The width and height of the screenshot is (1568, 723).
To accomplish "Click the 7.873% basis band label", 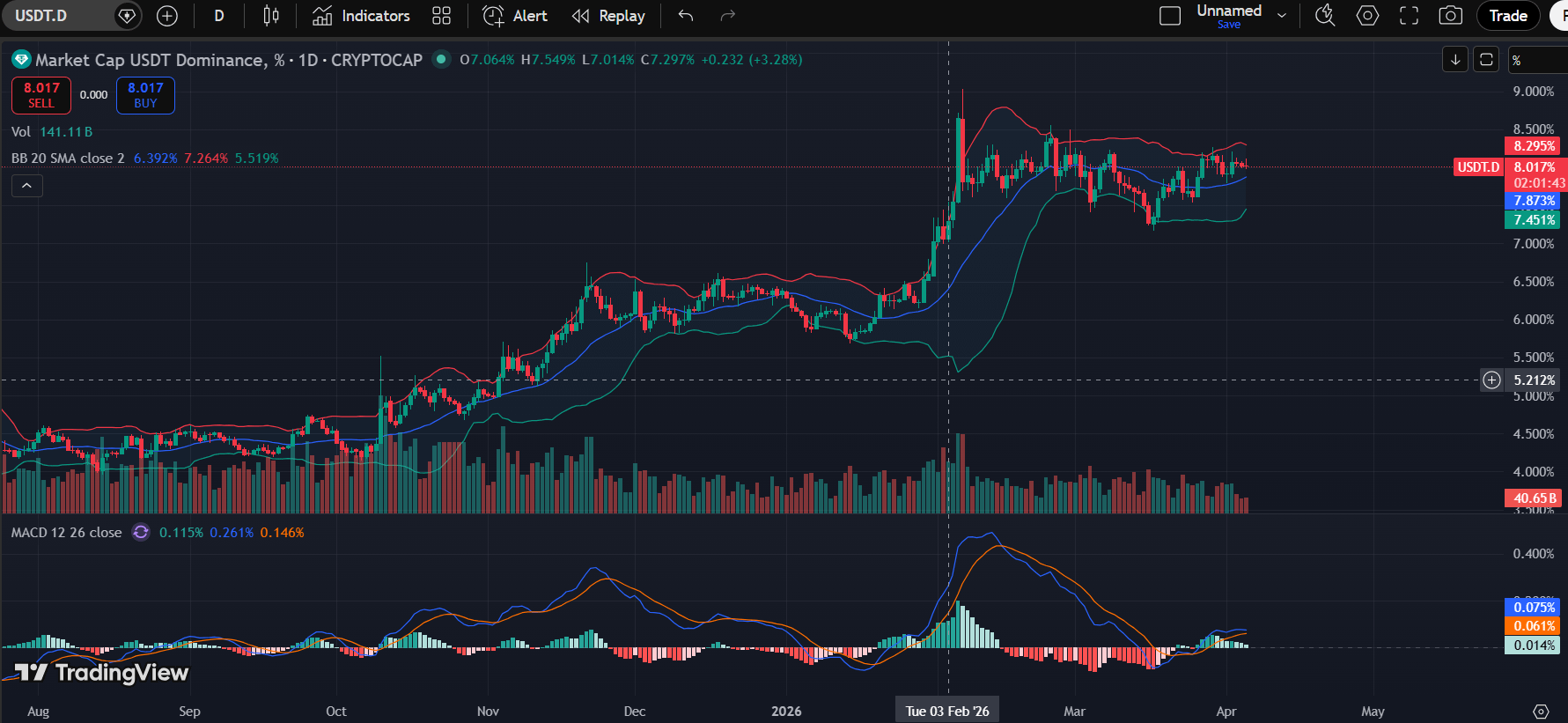I will [x=1534, y=201].
